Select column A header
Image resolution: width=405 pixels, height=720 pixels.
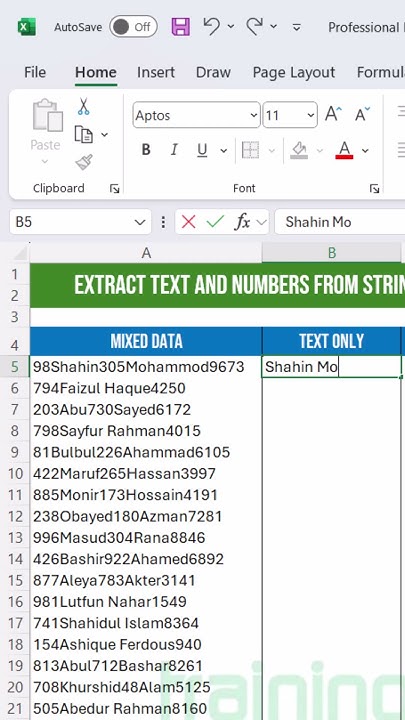click(146, 253)
